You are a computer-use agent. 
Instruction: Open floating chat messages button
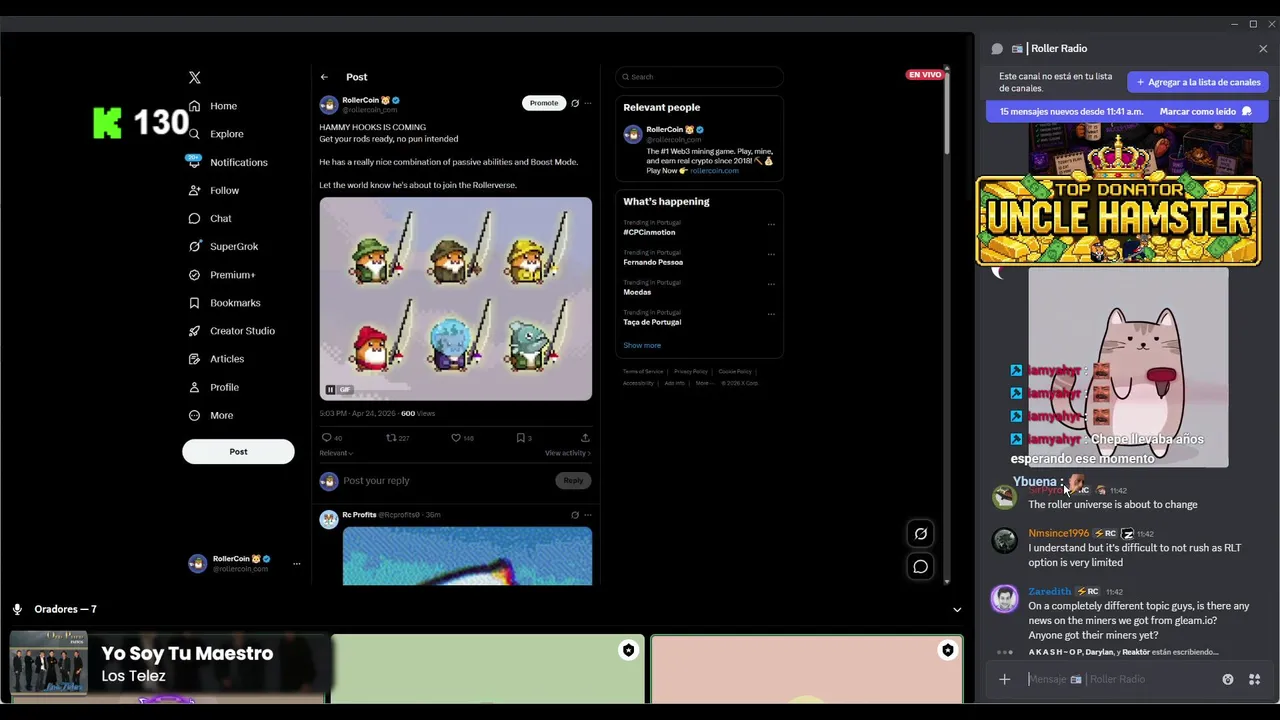tap(921, 567)
